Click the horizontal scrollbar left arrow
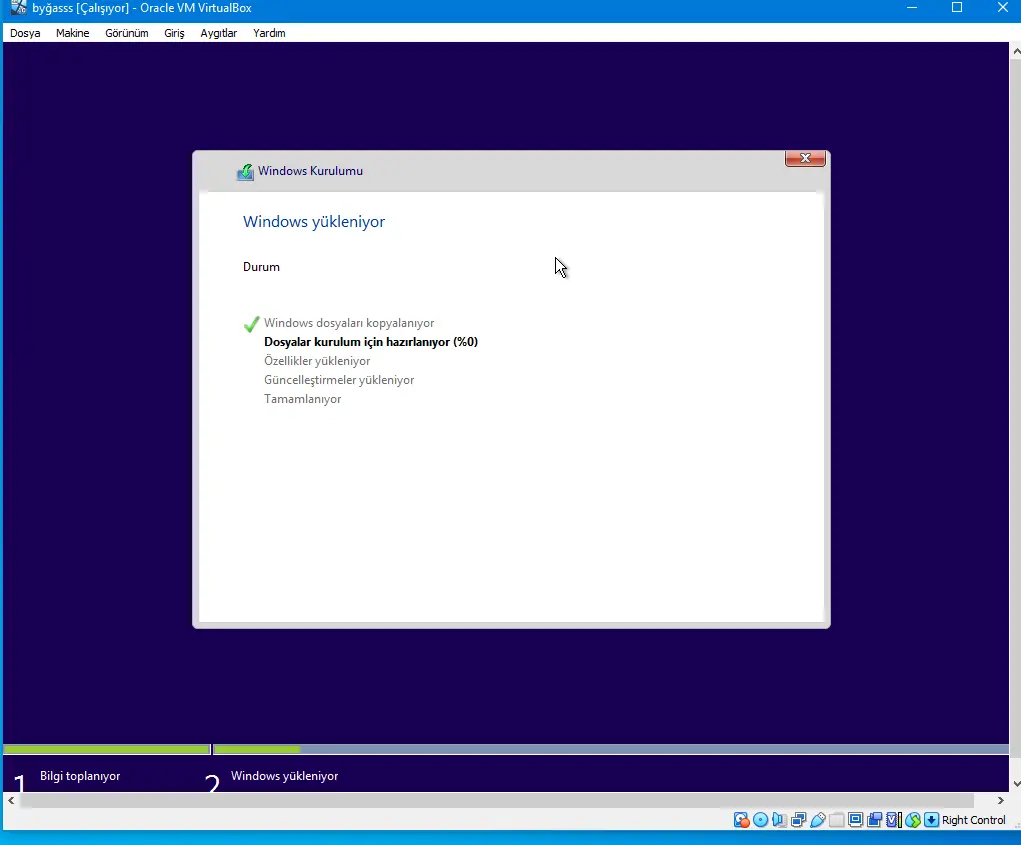The height and width of the screenshot is (845, 1021). tap(11, 800)
